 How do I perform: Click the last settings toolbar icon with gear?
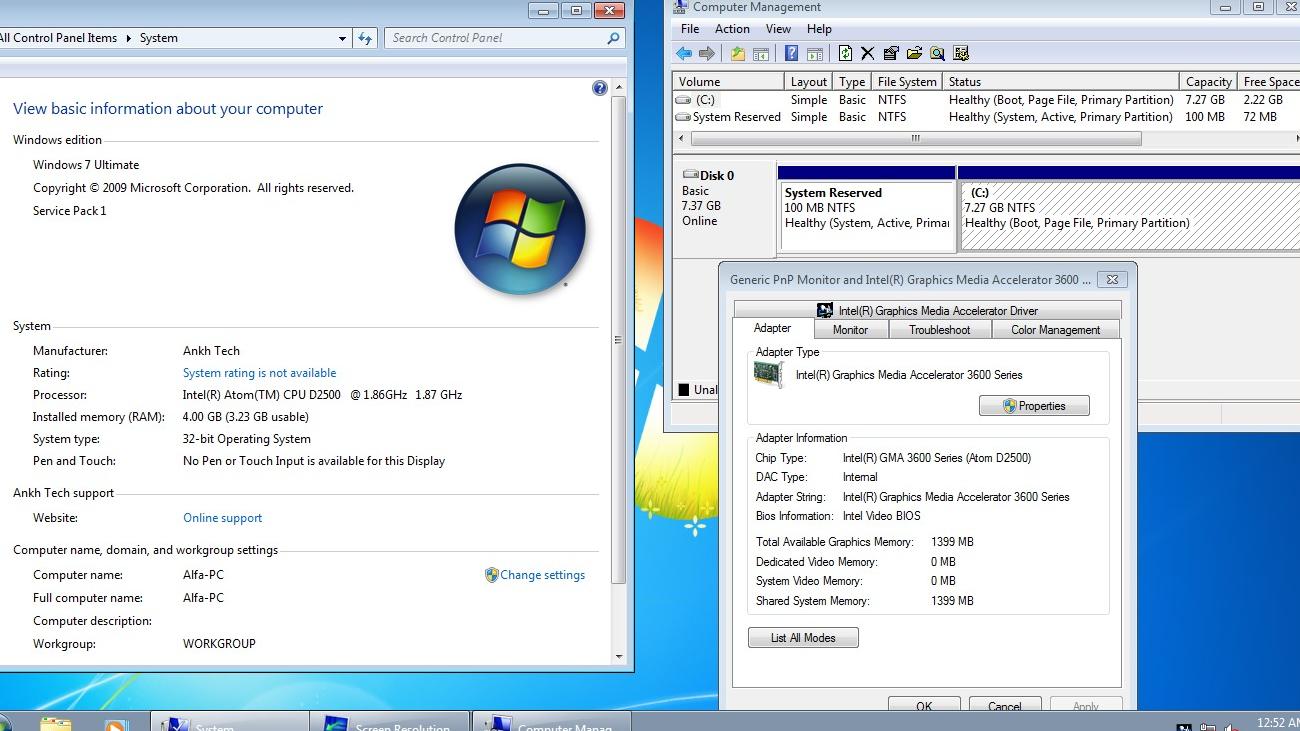coord(961,54)
